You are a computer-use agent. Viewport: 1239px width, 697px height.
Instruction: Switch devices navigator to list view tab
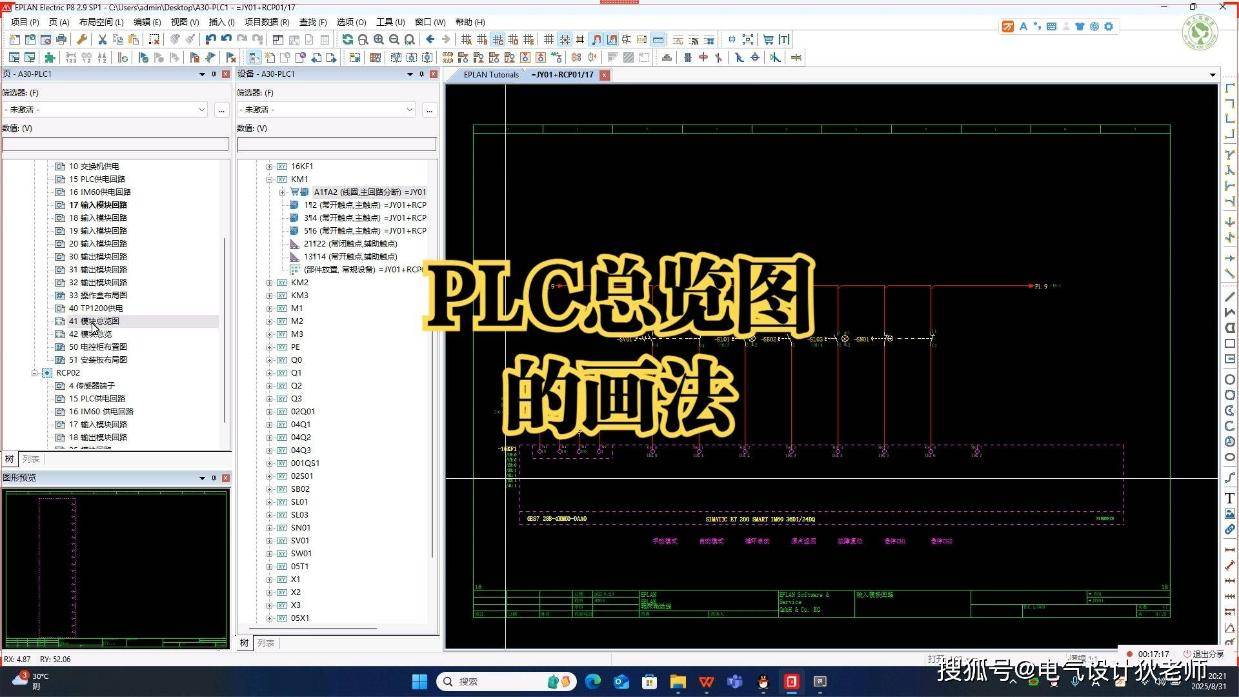[265, 643]
